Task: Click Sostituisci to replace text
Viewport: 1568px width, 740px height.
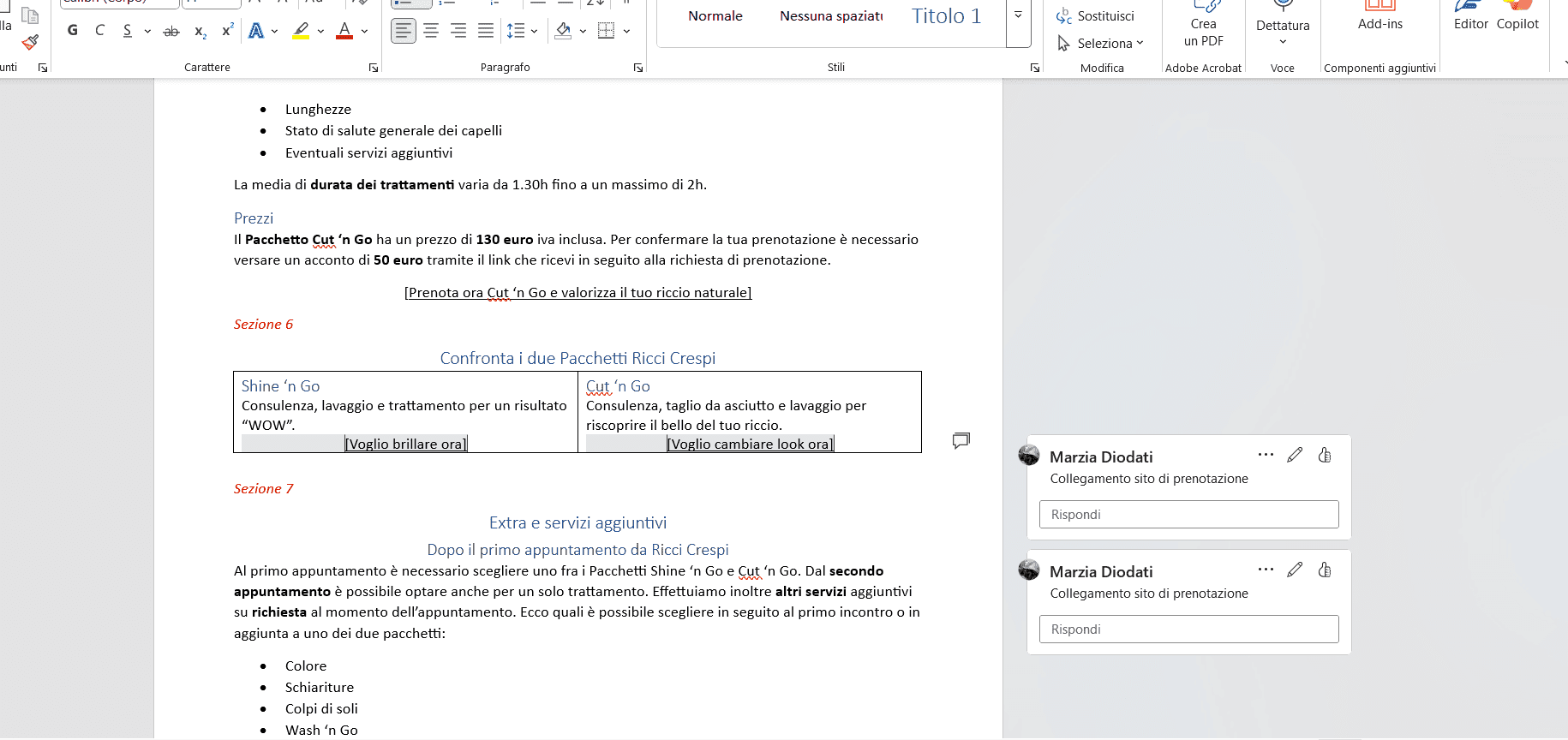Action: [1095, 16]
